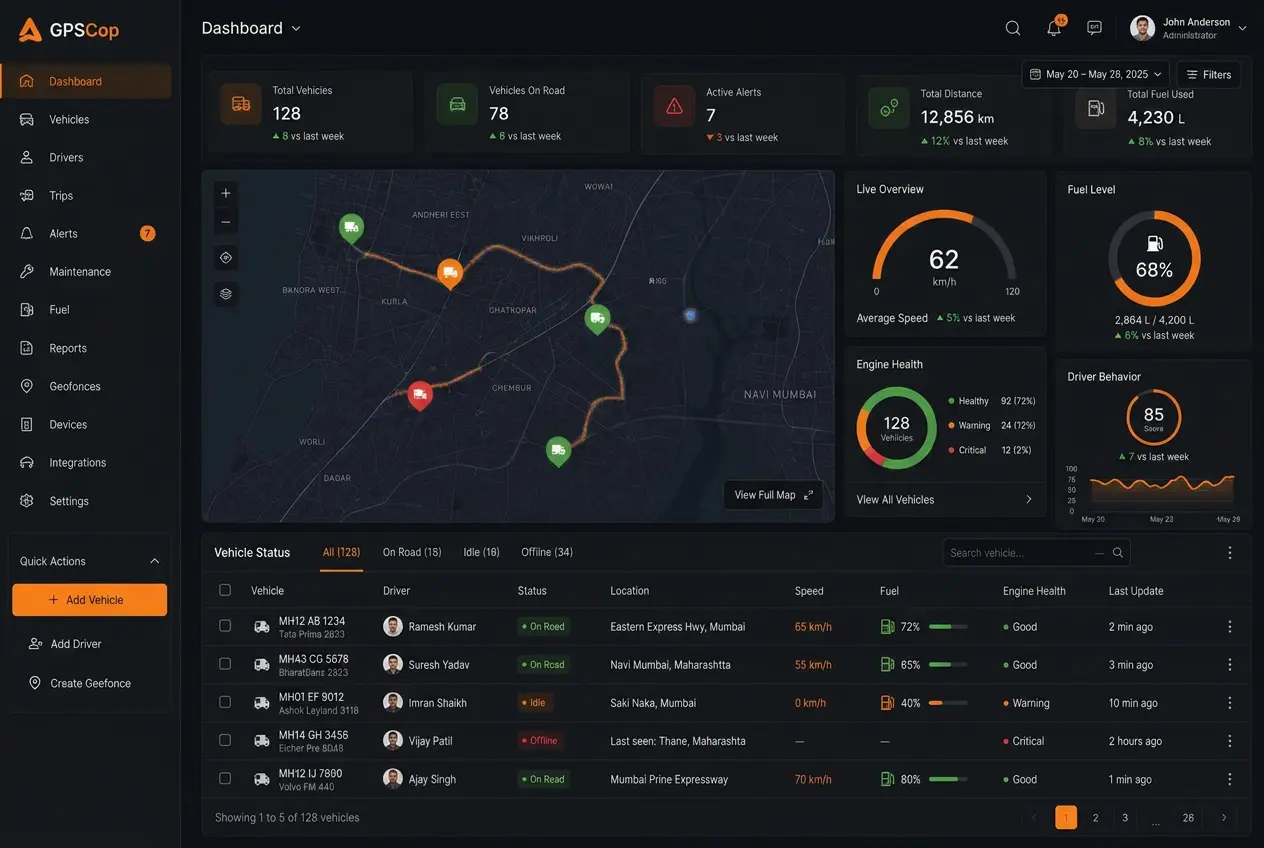This screenshot has width=1264, height=848.
Task: Open Geofences in sidebar
Action: click(x=86, y=386)
